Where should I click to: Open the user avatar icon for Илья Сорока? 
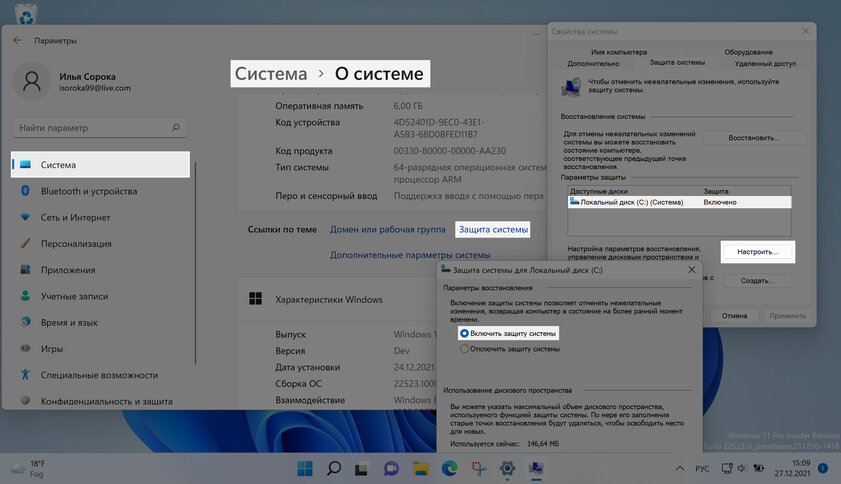coord(32,82)
